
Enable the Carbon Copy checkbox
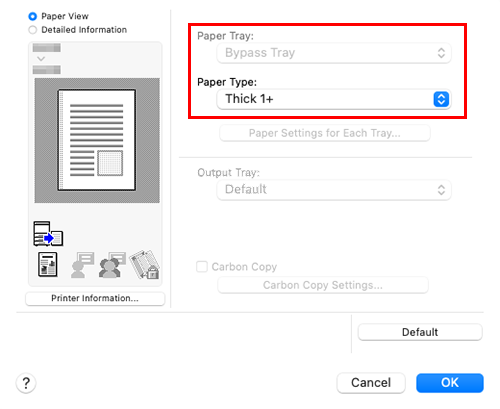pyautogui.click(x=202, y=267)
